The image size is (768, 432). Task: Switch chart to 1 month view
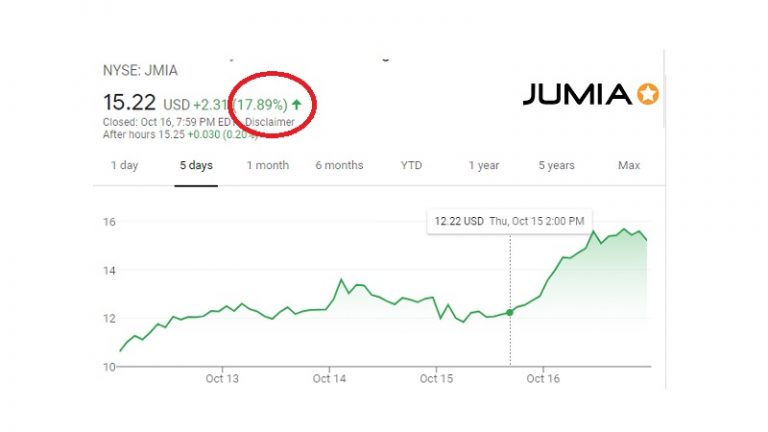tap(267, 166)
